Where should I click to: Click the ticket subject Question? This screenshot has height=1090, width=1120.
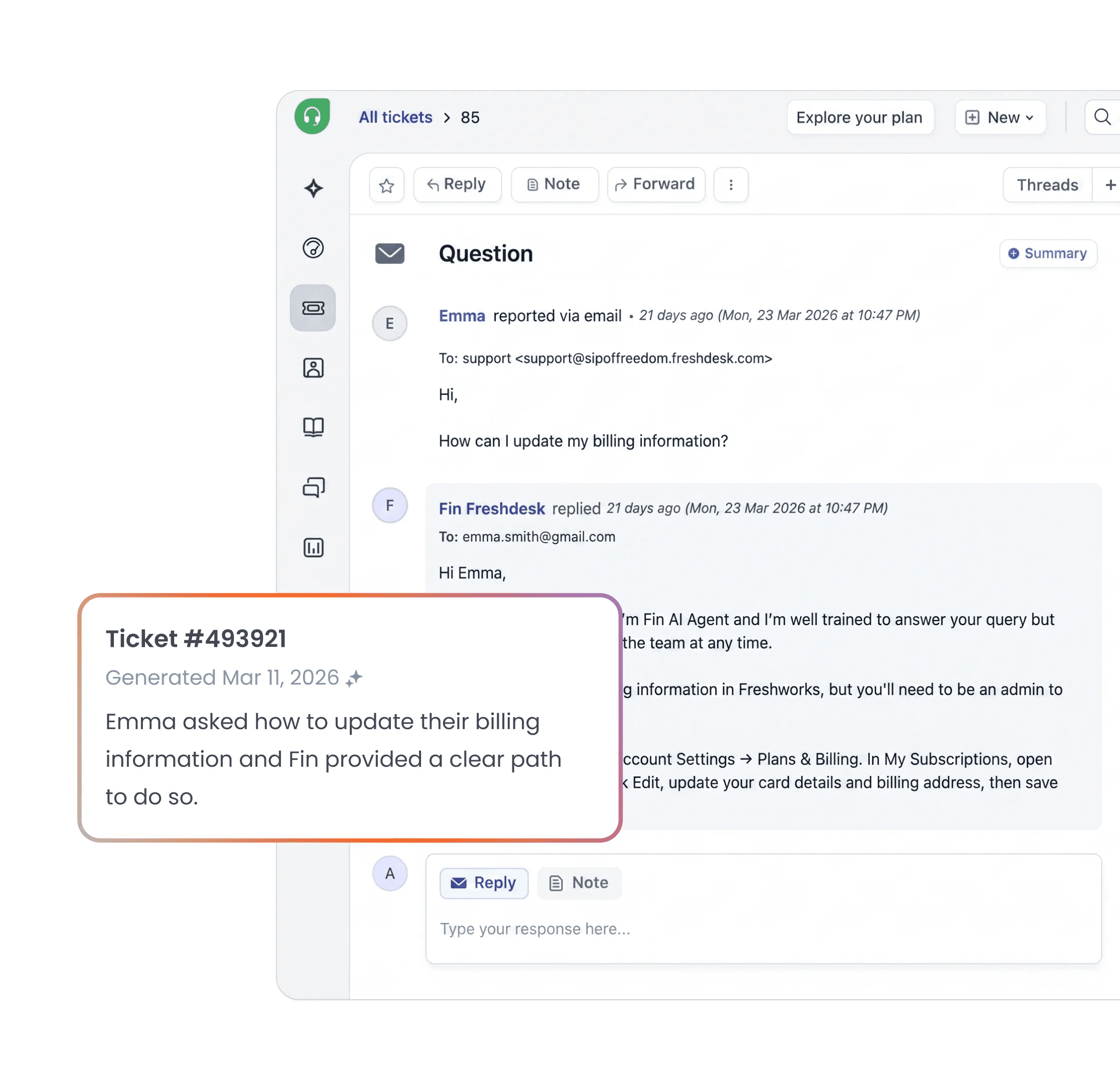[486, 253]
